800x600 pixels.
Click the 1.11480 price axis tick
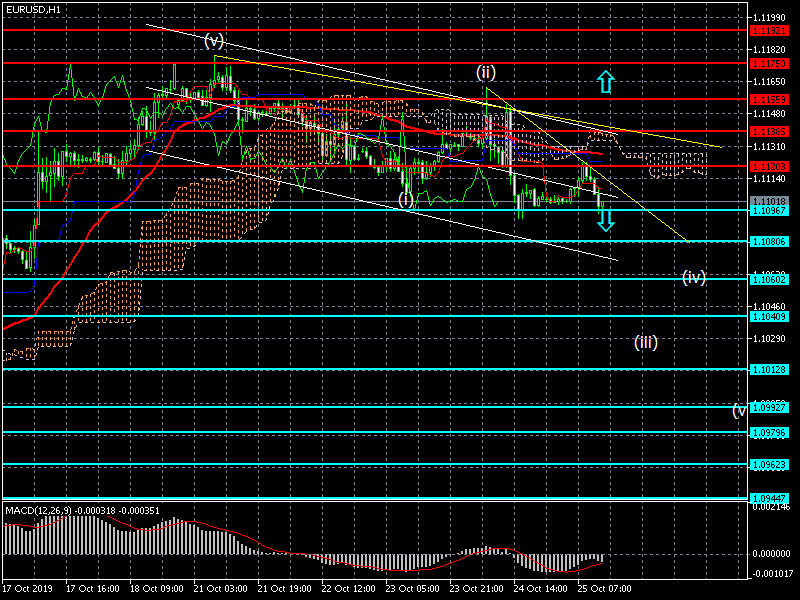point(769,114)
